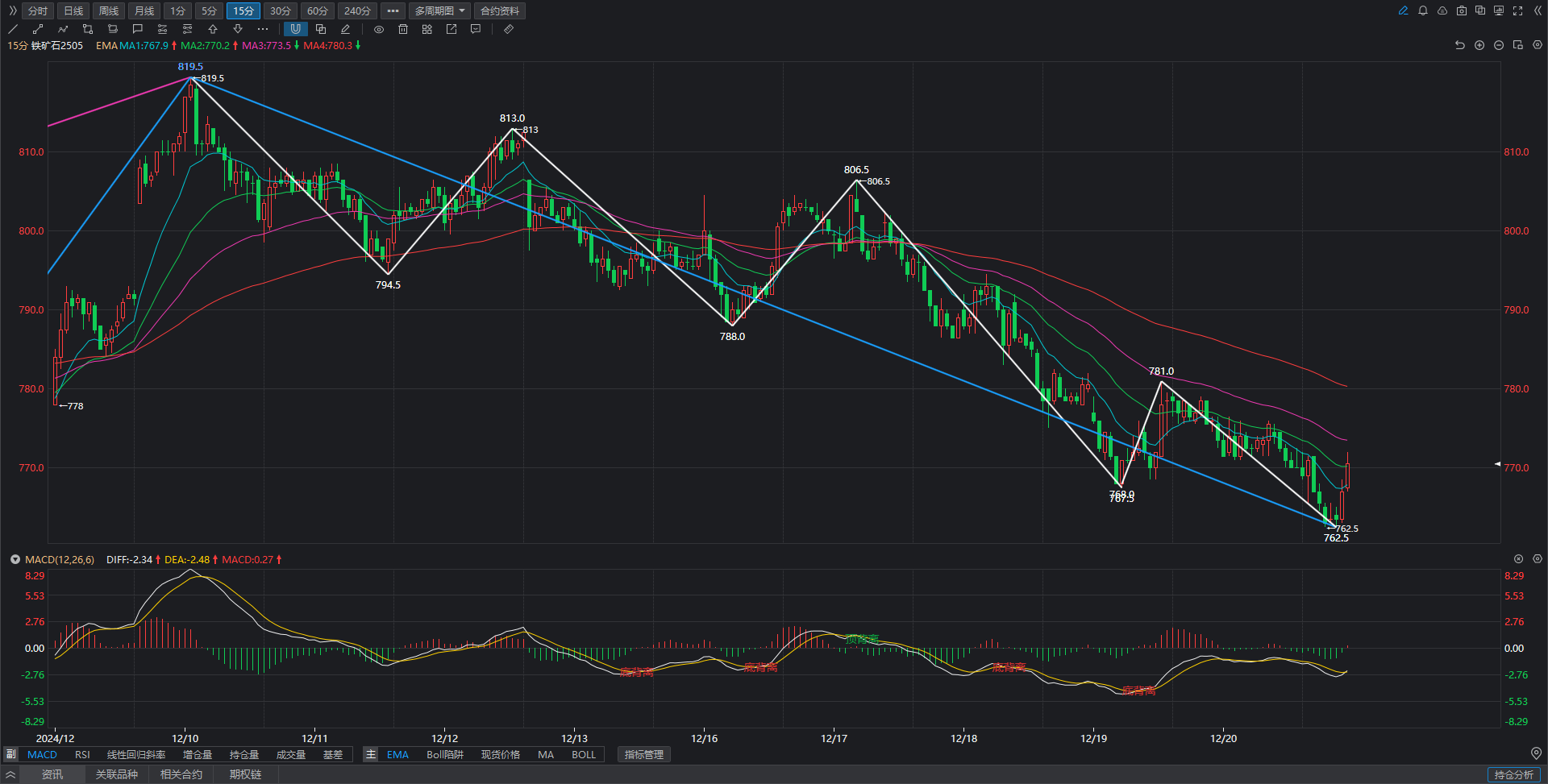Click the 持仓分析 button
1548x784 pixels.
click(x=1513, y=774)
